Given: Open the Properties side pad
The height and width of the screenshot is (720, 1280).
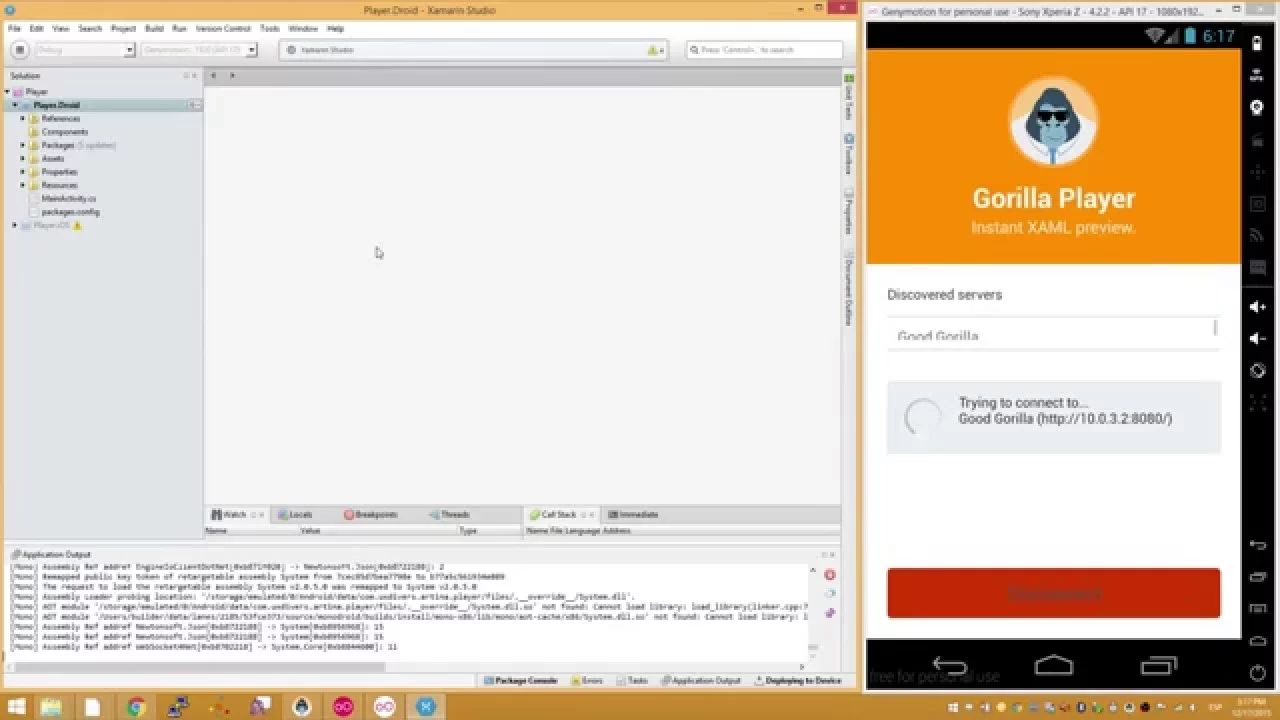Looking at the screenshot, I should (849, 211).
